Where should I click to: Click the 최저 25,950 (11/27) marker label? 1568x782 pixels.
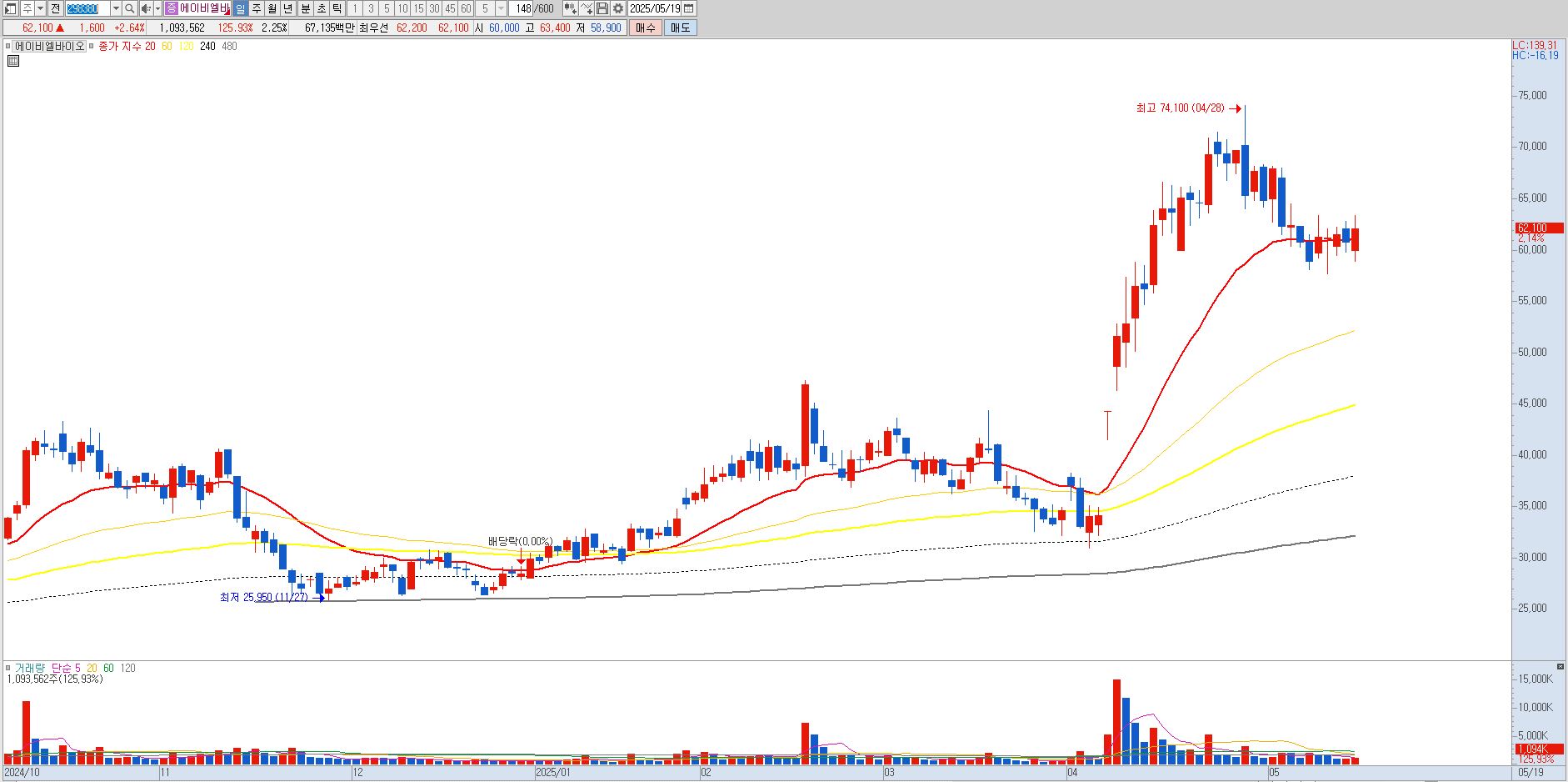pyautogui.click(x=263, y=597)
